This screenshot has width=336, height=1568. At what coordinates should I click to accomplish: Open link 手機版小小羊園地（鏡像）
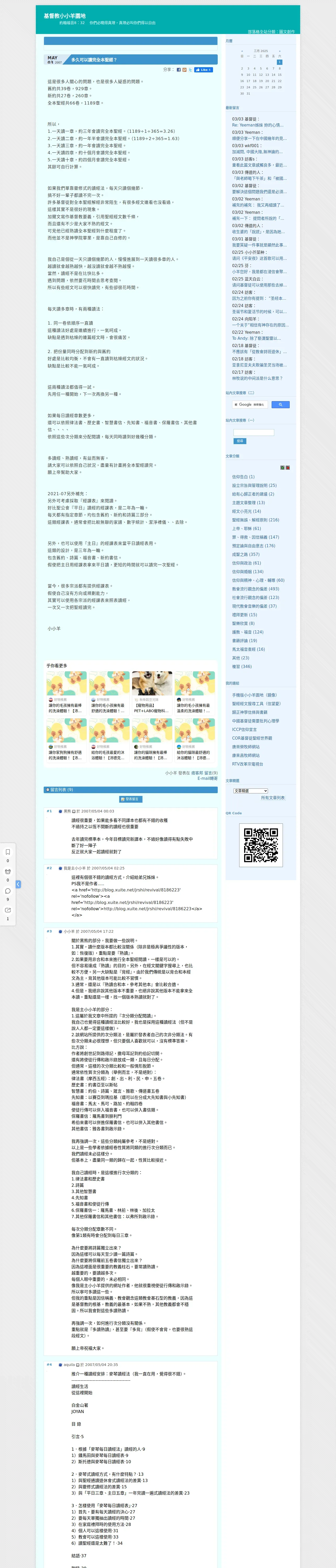(x=254, y=695)
